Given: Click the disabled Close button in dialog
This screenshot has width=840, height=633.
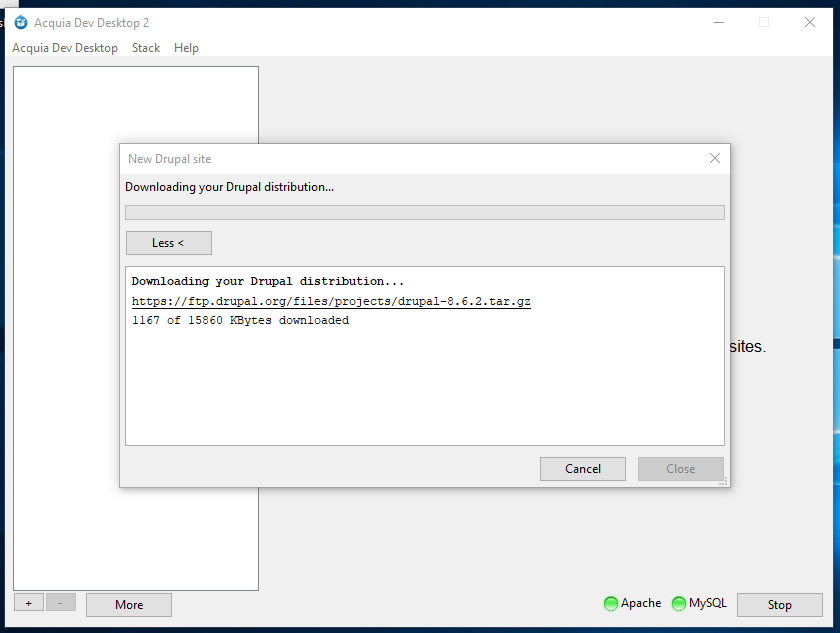Looking at the screenshot, I should (680, 469).
